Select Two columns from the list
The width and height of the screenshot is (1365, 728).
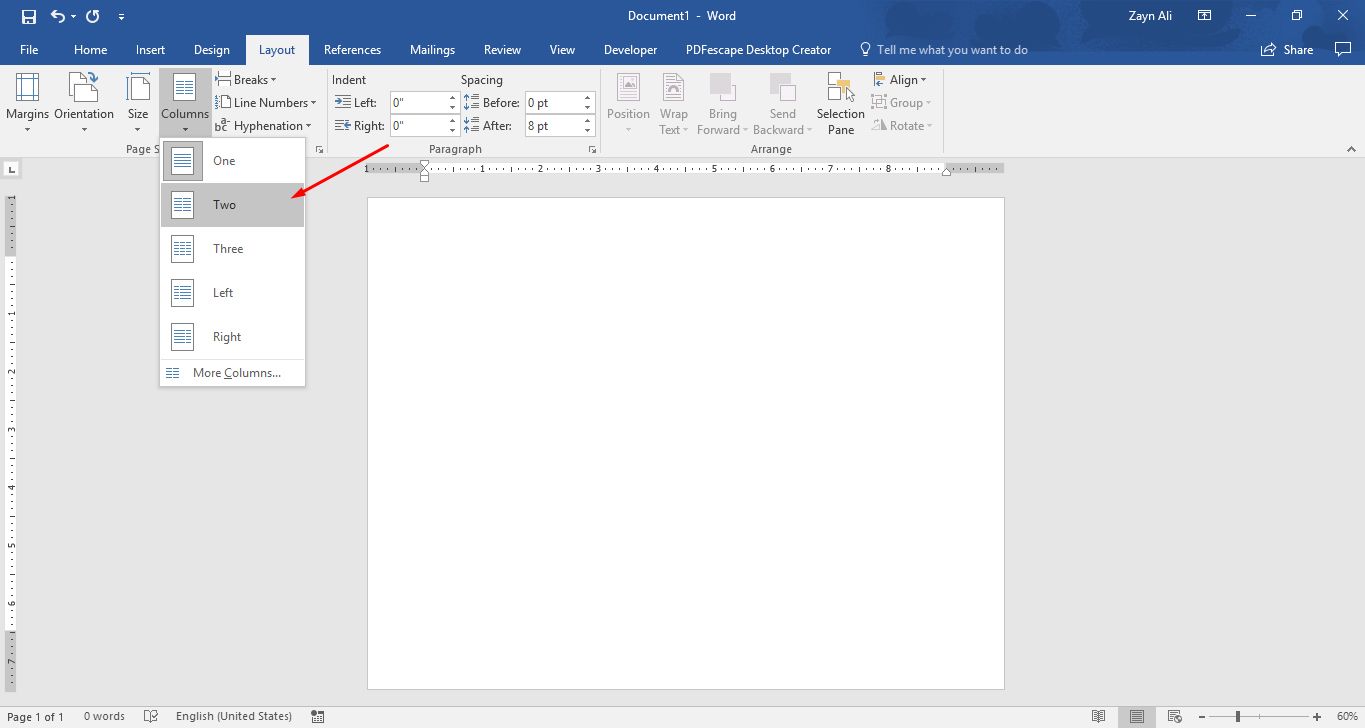(222, 204)
